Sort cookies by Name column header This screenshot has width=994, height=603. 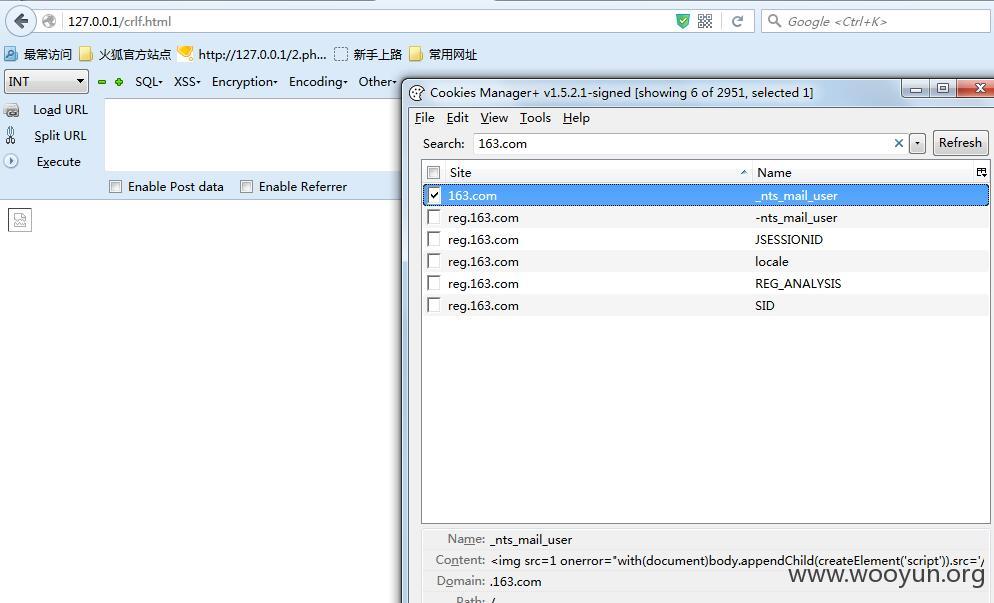(x=863, y=172)
